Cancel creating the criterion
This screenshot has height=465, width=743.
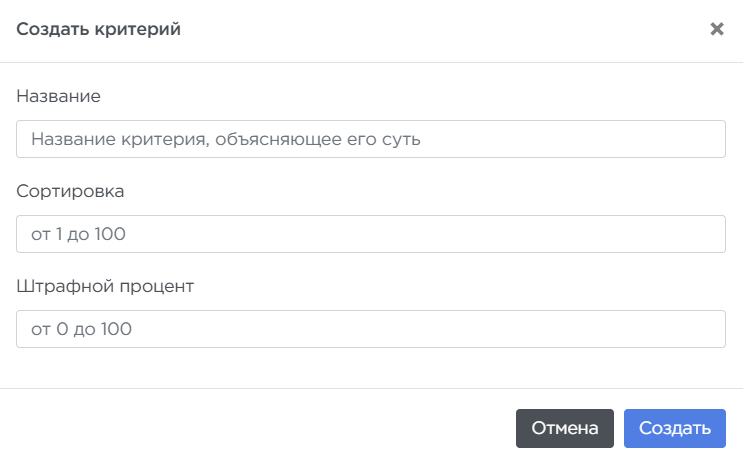click(x=564, y=429)
